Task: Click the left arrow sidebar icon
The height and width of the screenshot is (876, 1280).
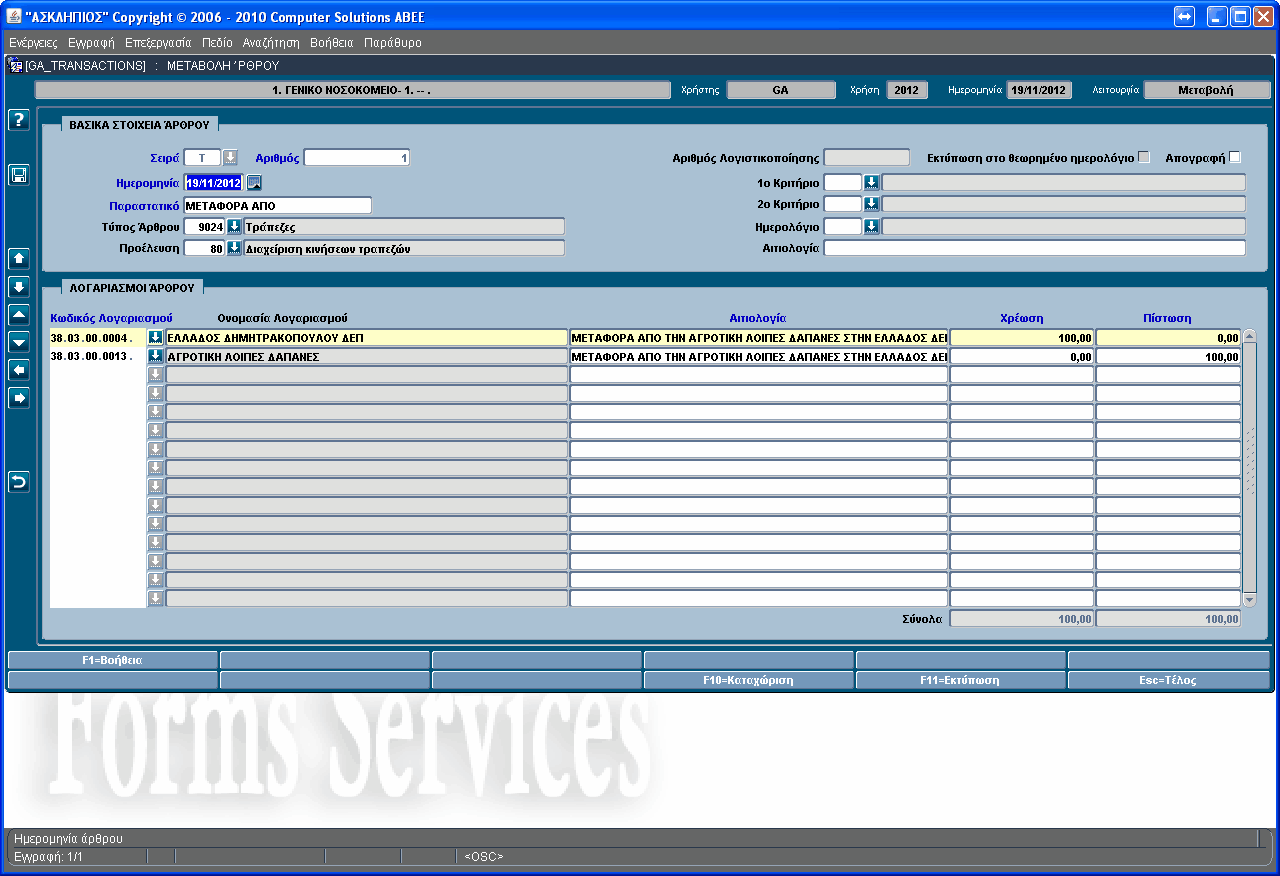Action: (x=18, y=370)
